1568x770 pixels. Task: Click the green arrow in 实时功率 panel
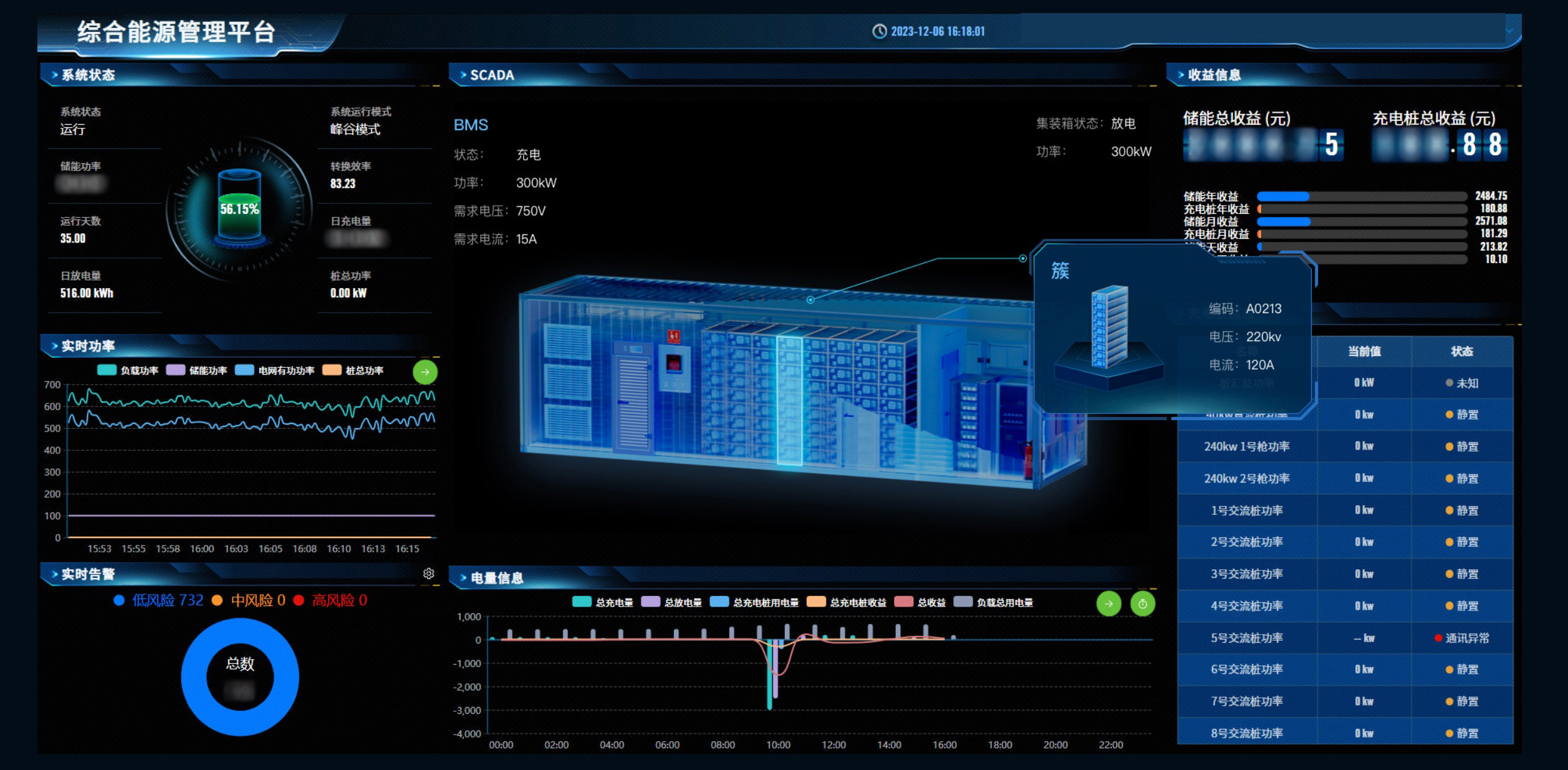click(425, 372)
